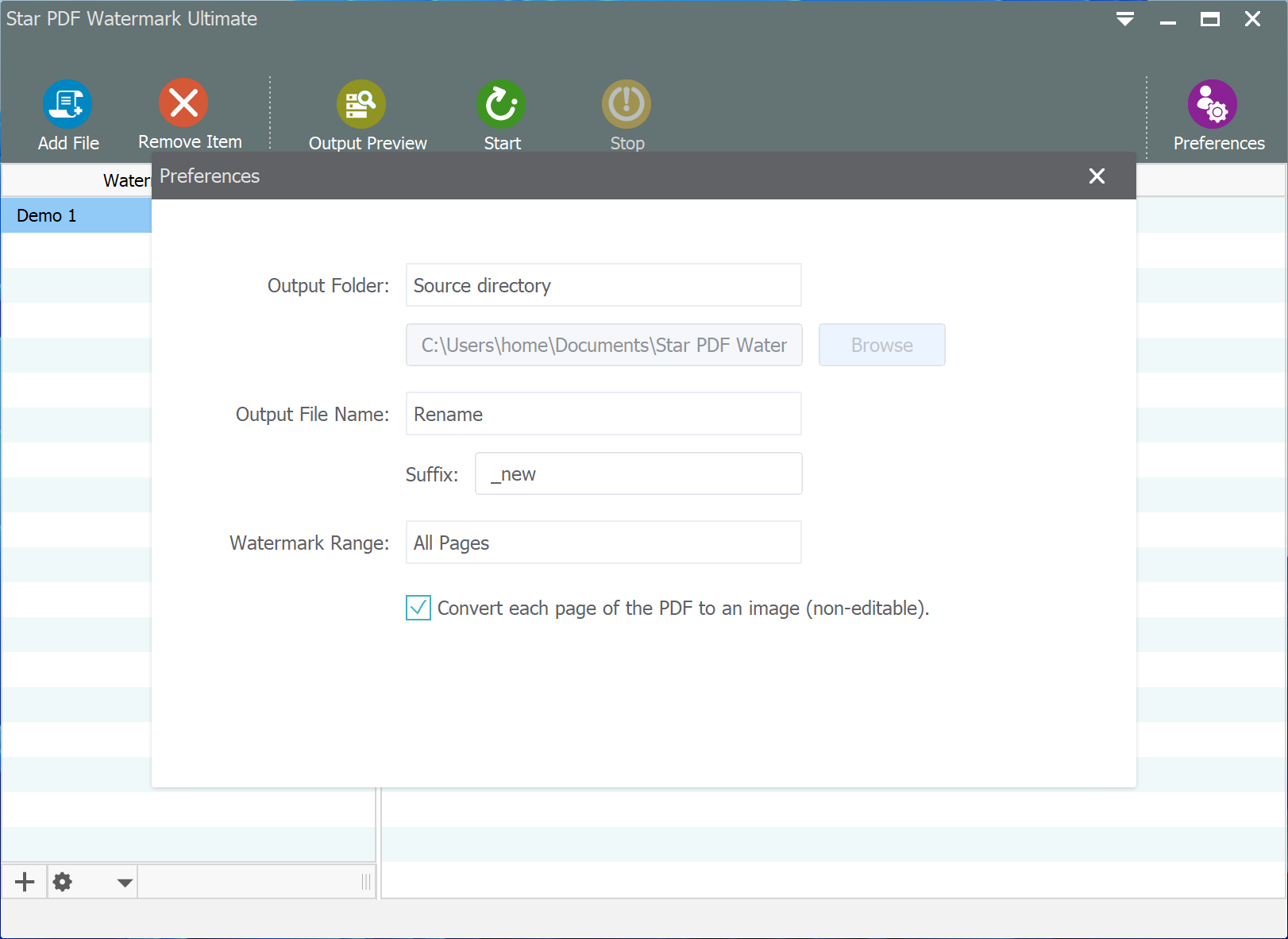Open title bar dropdown menu arrow

[x=1125, y=19]
